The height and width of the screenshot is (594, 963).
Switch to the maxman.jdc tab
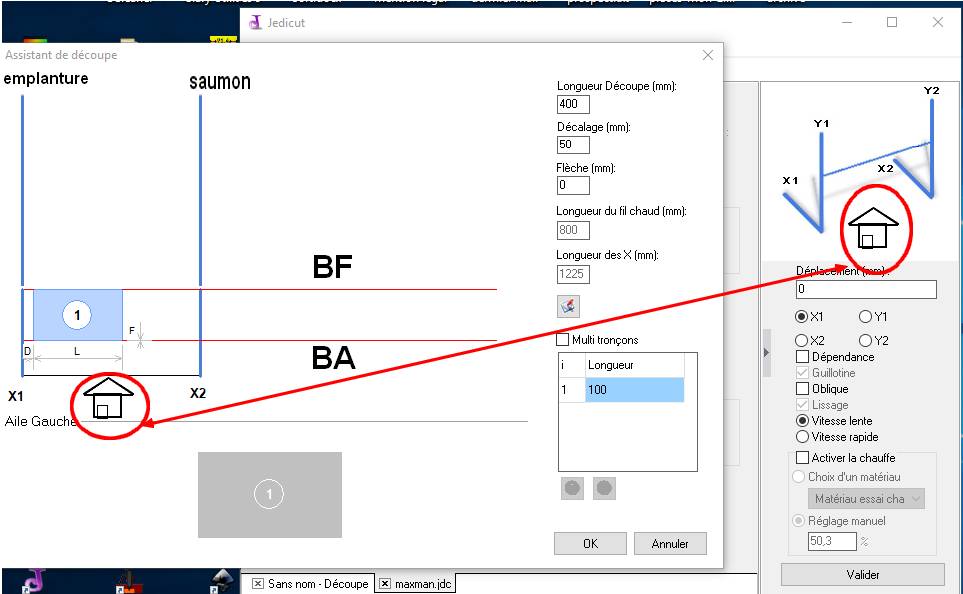coord(422,584)
